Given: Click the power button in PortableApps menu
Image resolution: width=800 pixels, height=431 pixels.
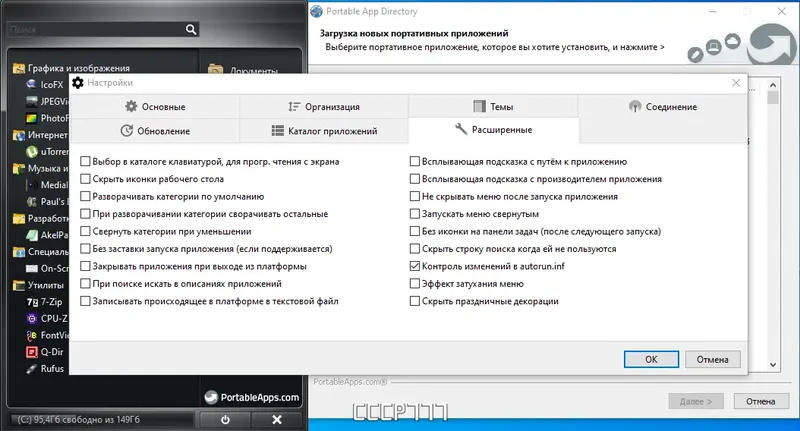Looking at the screenshot, I should [x=225, y=419].
